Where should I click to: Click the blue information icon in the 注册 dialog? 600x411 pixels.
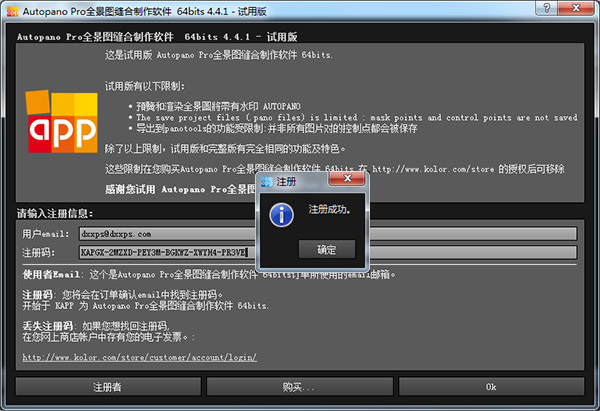click(281, 215)
